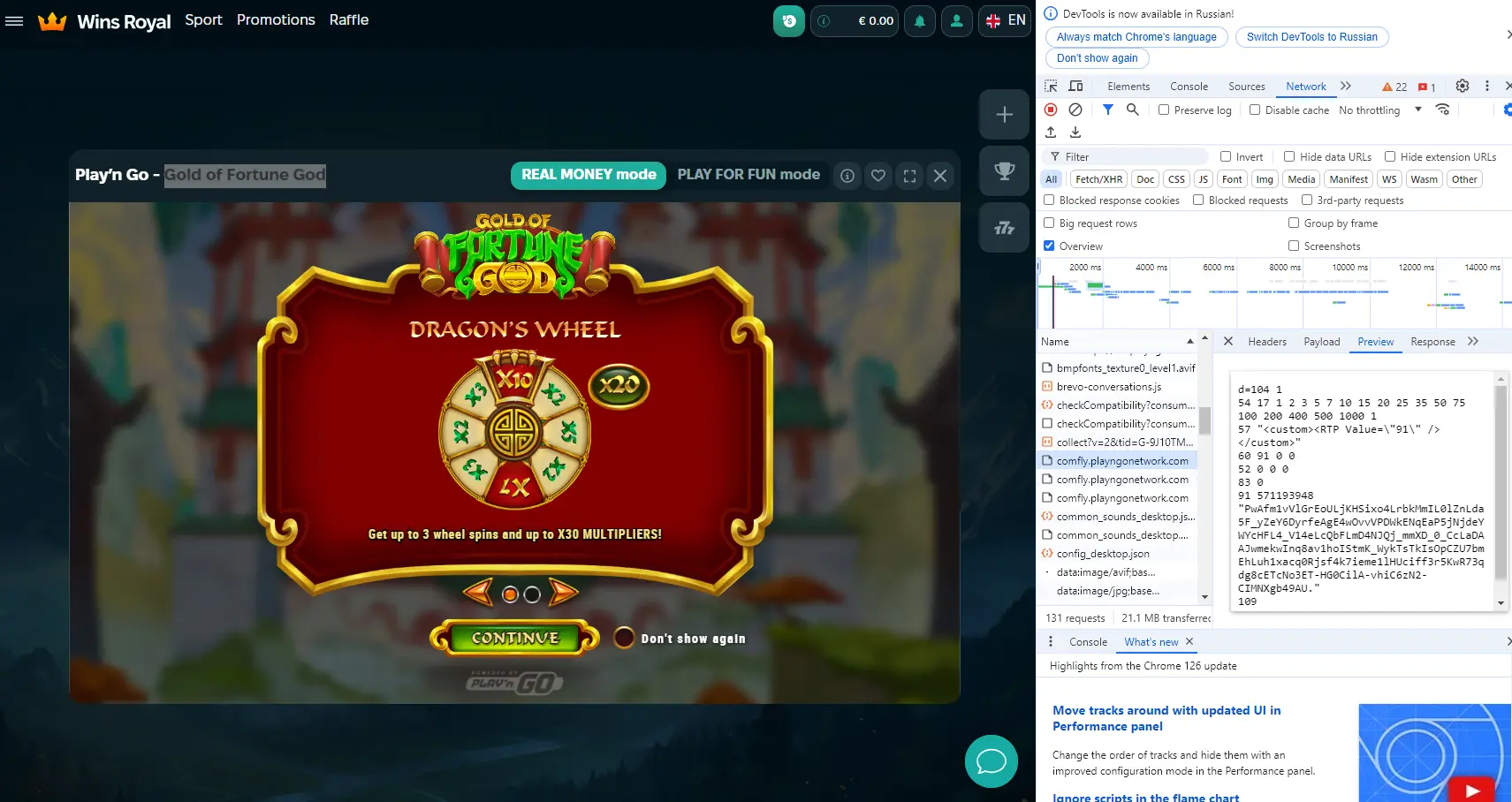Check Blocked response cookies
Image resolution: width=1512 pixels, height=802 pixels.
pyautogui.click(x=1049, y=200)
